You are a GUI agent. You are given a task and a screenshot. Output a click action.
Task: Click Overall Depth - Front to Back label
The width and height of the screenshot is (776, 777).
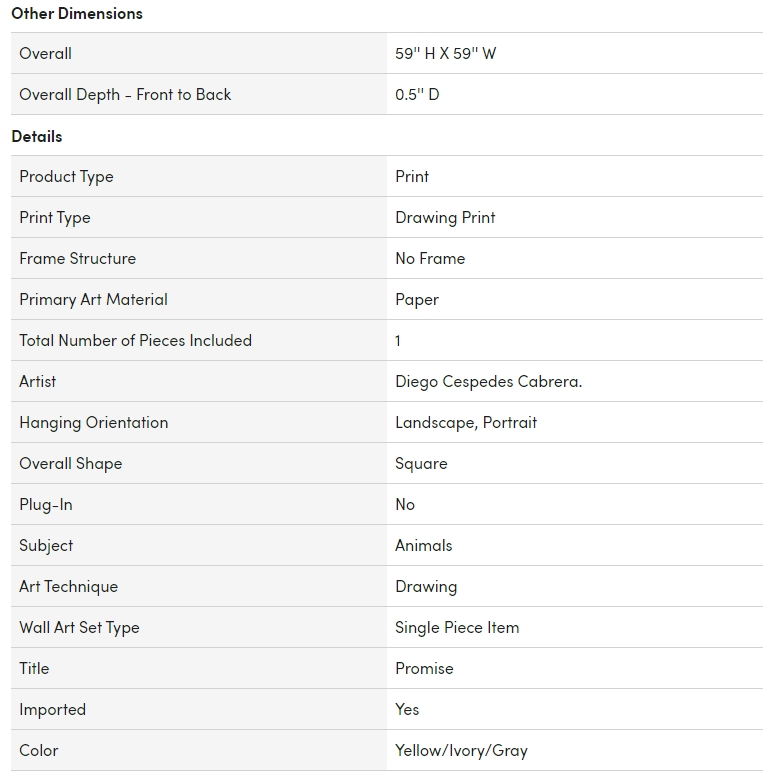tap(125, 95)
